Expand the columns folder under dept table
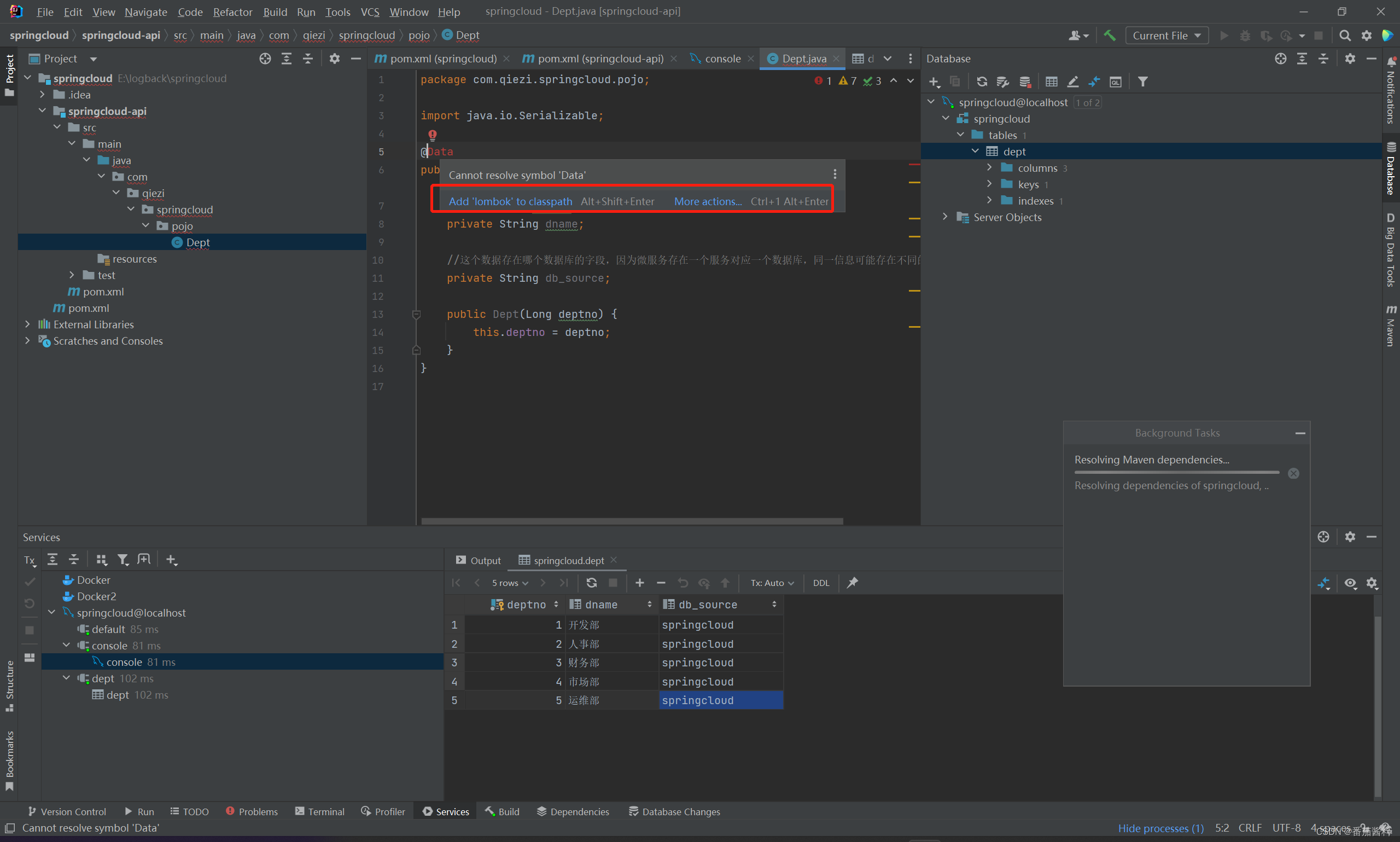 pyautogui.click(x=989, y=168)
